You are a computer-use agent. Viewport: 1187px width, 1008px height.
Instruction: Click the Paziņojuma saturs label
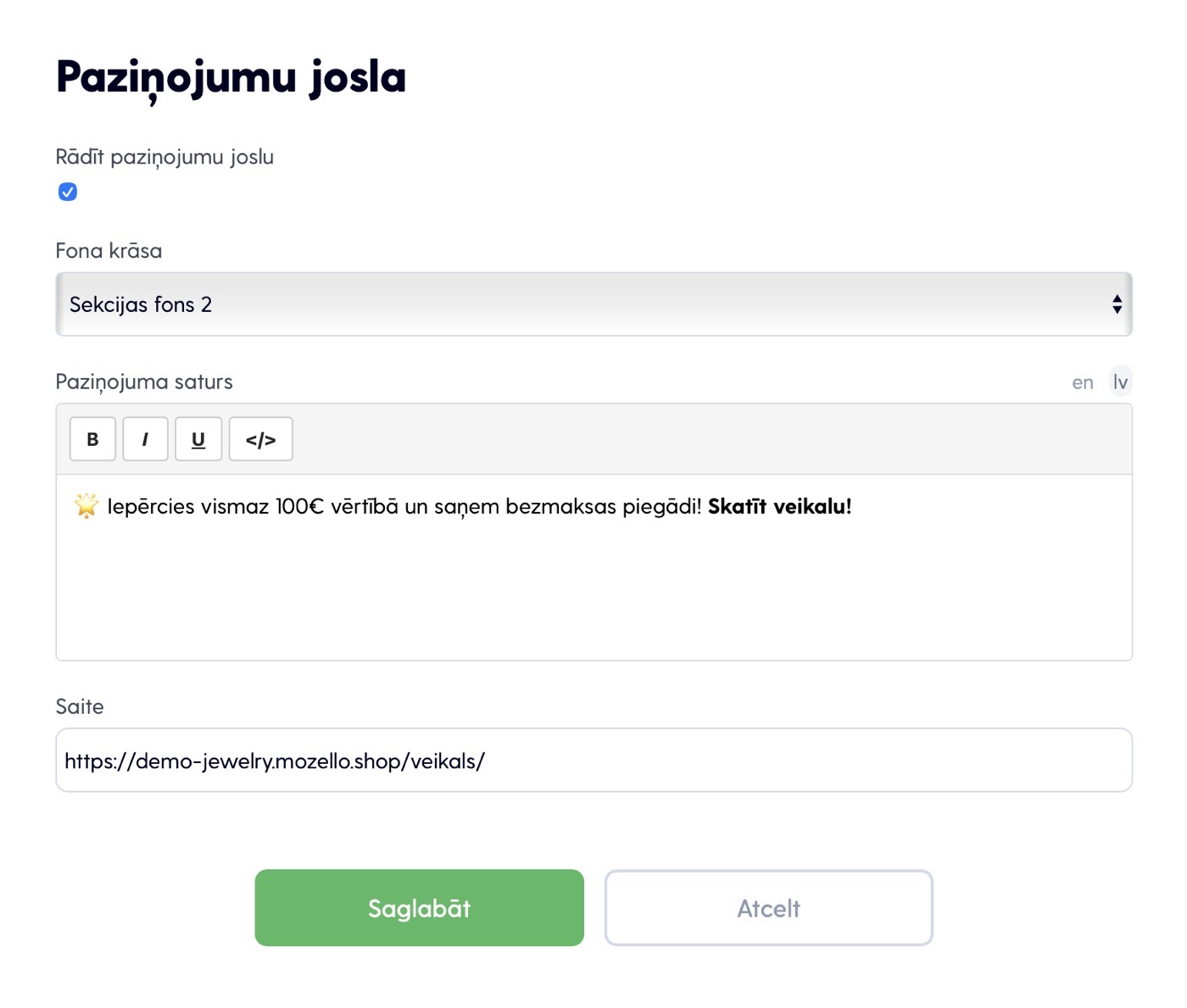[144, 382]
